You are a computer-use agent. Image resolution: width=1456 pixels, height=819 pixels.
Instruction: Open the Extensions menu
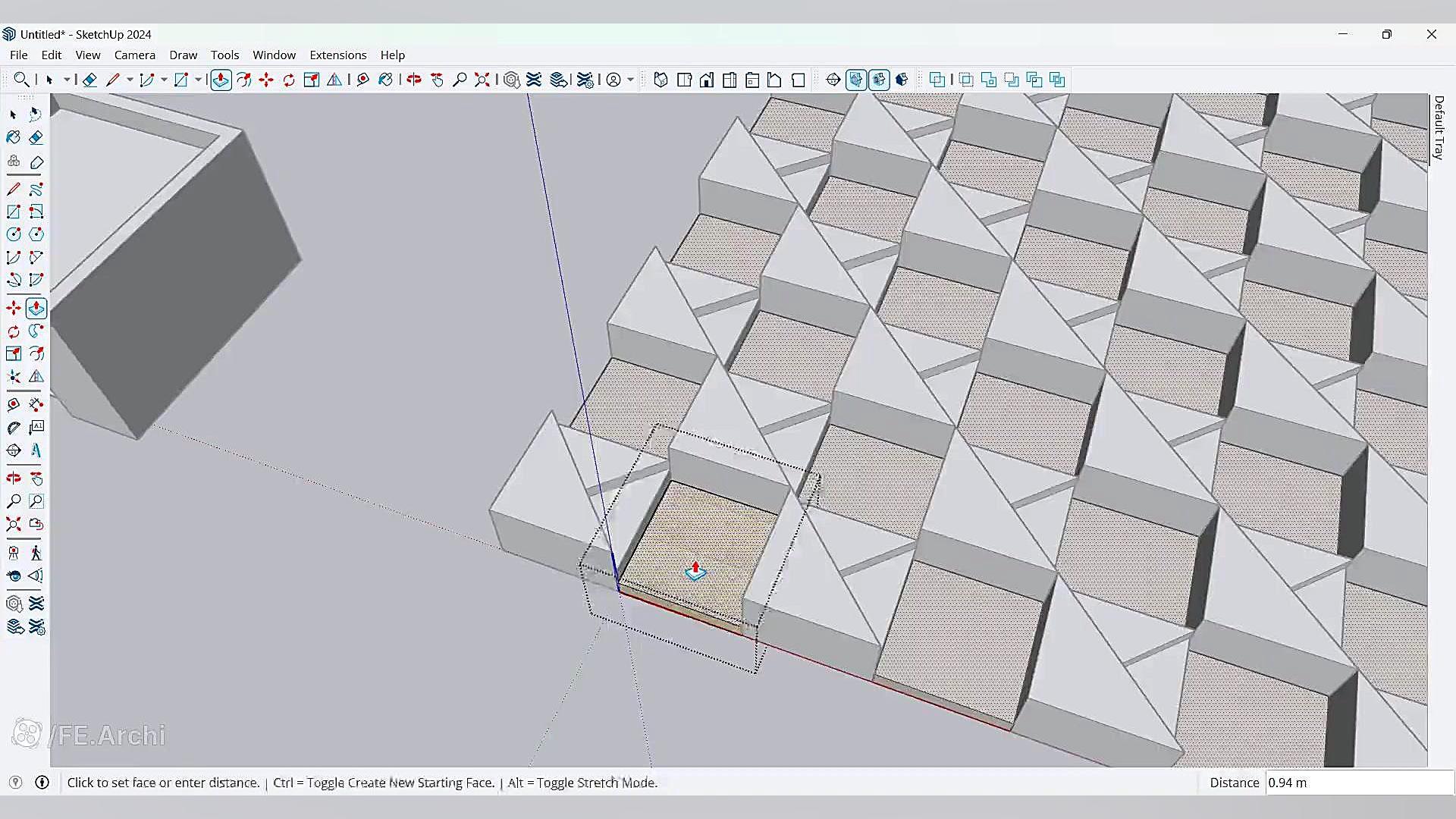pyautogui.click(x=337, y=55)
